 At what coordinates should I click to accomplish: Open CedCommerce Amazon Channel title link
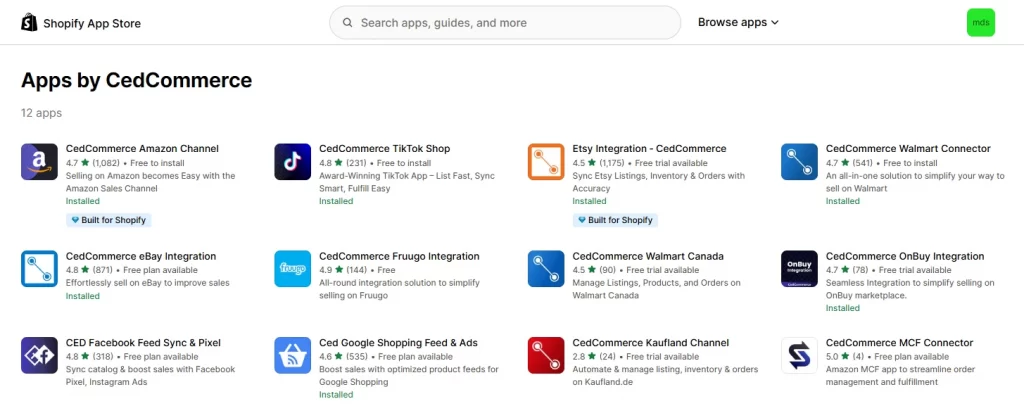(142, 149)
